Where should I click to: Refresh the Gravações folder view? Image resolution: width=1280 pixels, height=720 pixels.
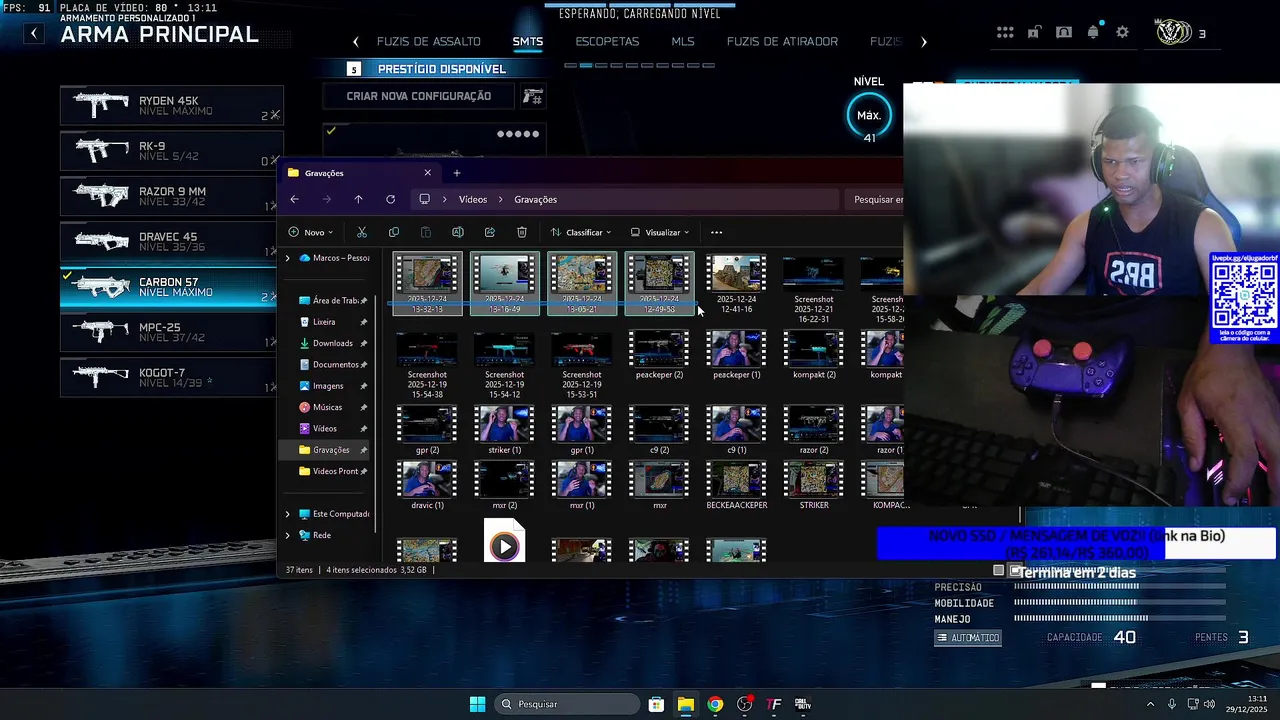[390, 200]
